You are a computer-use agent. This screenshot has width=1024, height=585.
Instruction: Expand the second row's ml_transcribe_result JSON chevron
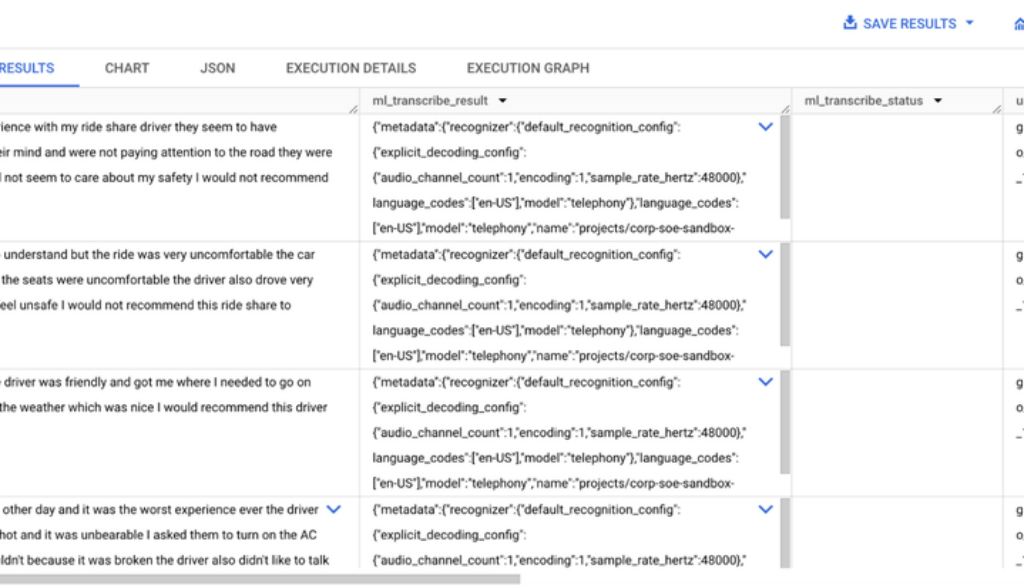click(x=766, y=254)
